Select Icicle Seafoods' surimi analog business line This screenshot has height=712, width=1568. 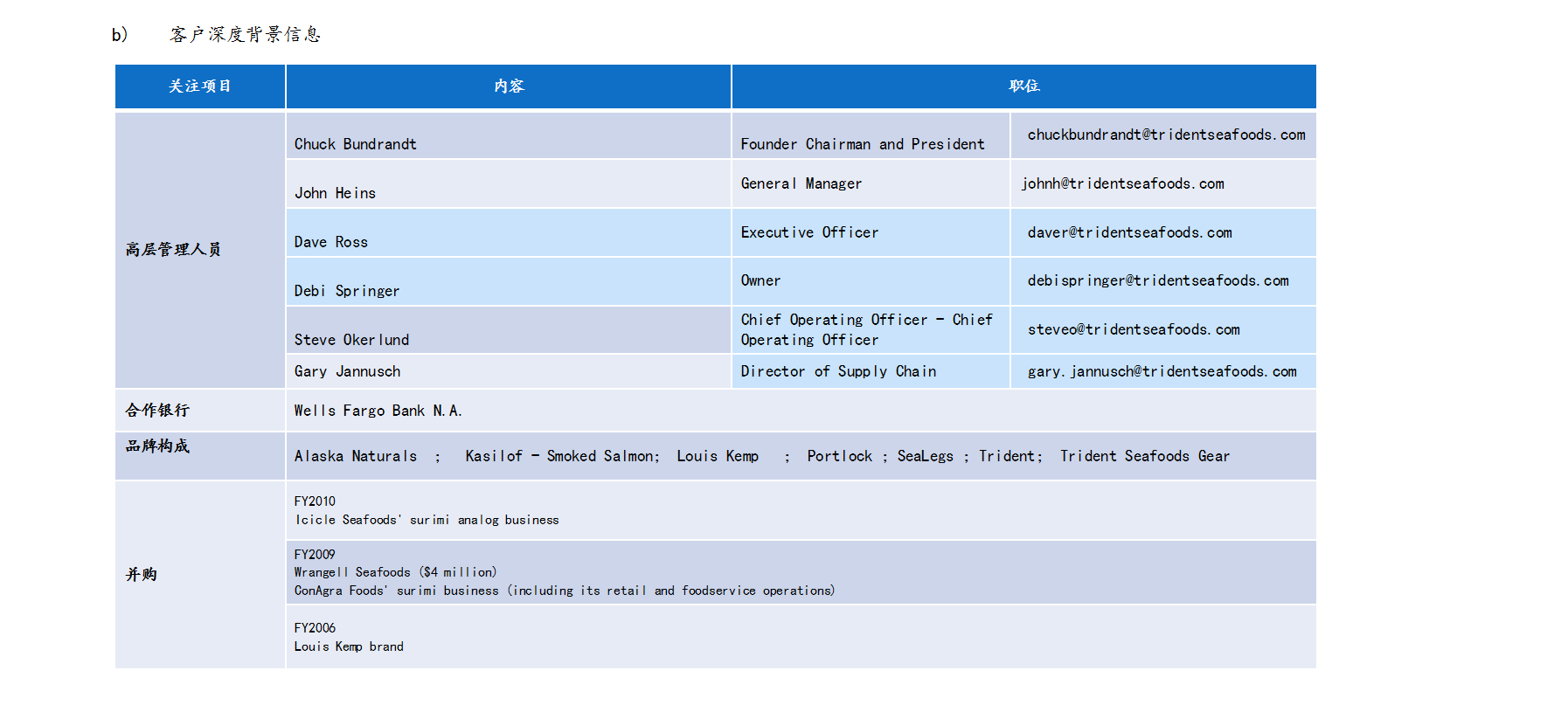(x=427, y=520)
